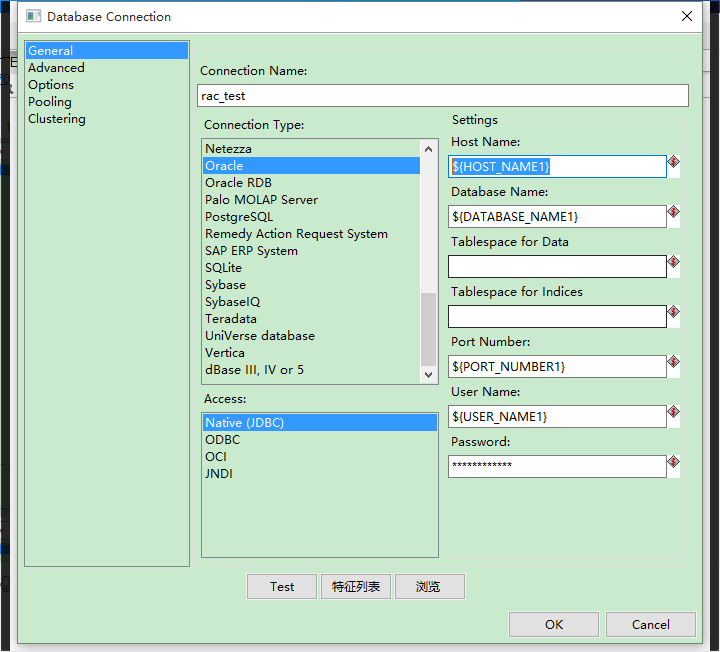This screenshot has width=720, height=652.
Task: Click connection type list scroll down arrow
Action: 428,374
